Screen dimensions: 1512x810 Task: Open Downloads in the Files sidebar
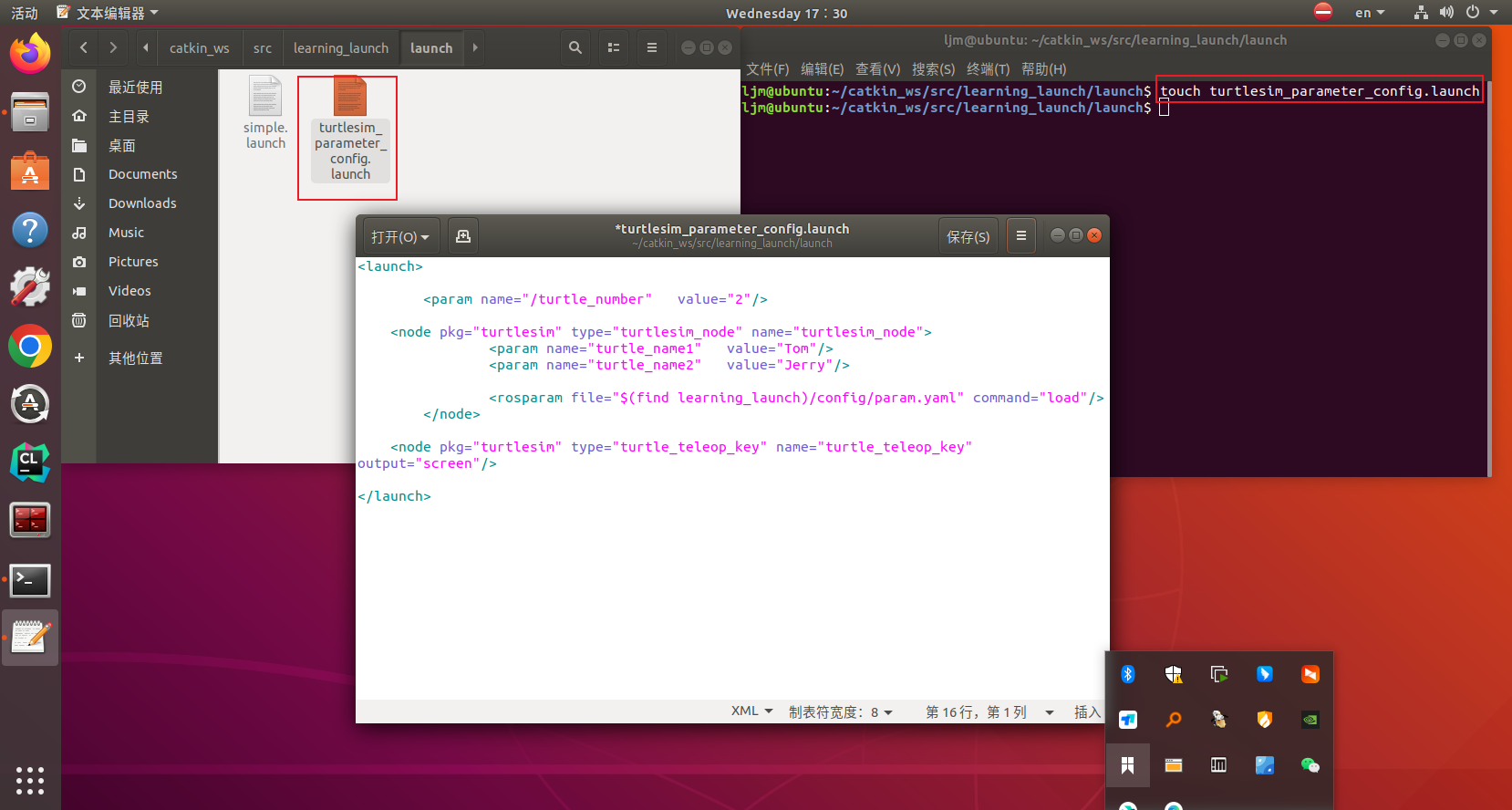click(x=142, y=203)
